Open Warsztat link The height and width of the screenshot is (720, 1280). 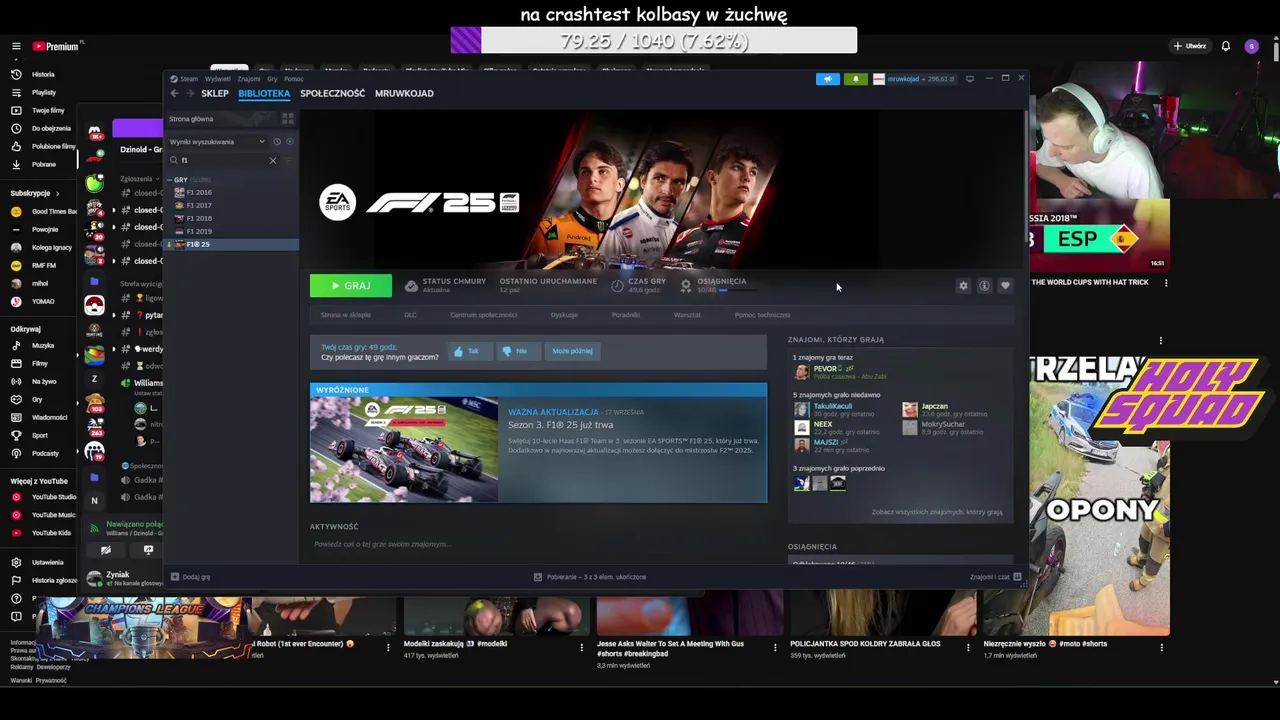tap(687, 315)
